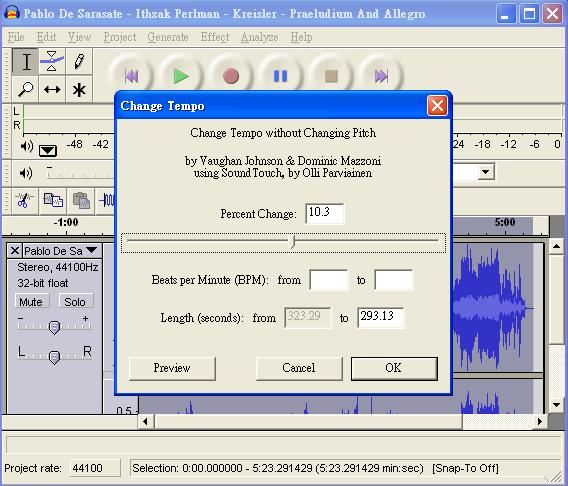Viewport: 568px width, 486px height.
Task: Select the Zoom magnifier tool
Action: click(x=25, y=89)
